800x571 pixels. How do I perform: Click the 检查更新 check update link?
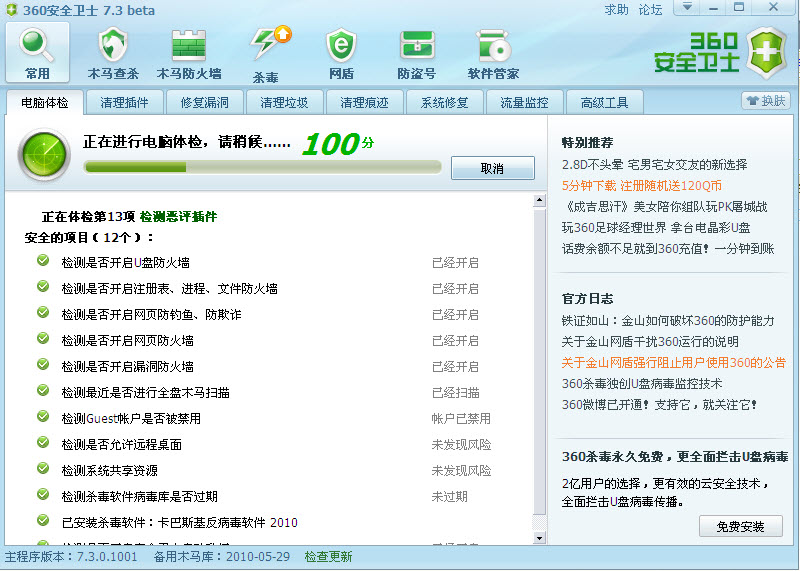tap(328, 557)
